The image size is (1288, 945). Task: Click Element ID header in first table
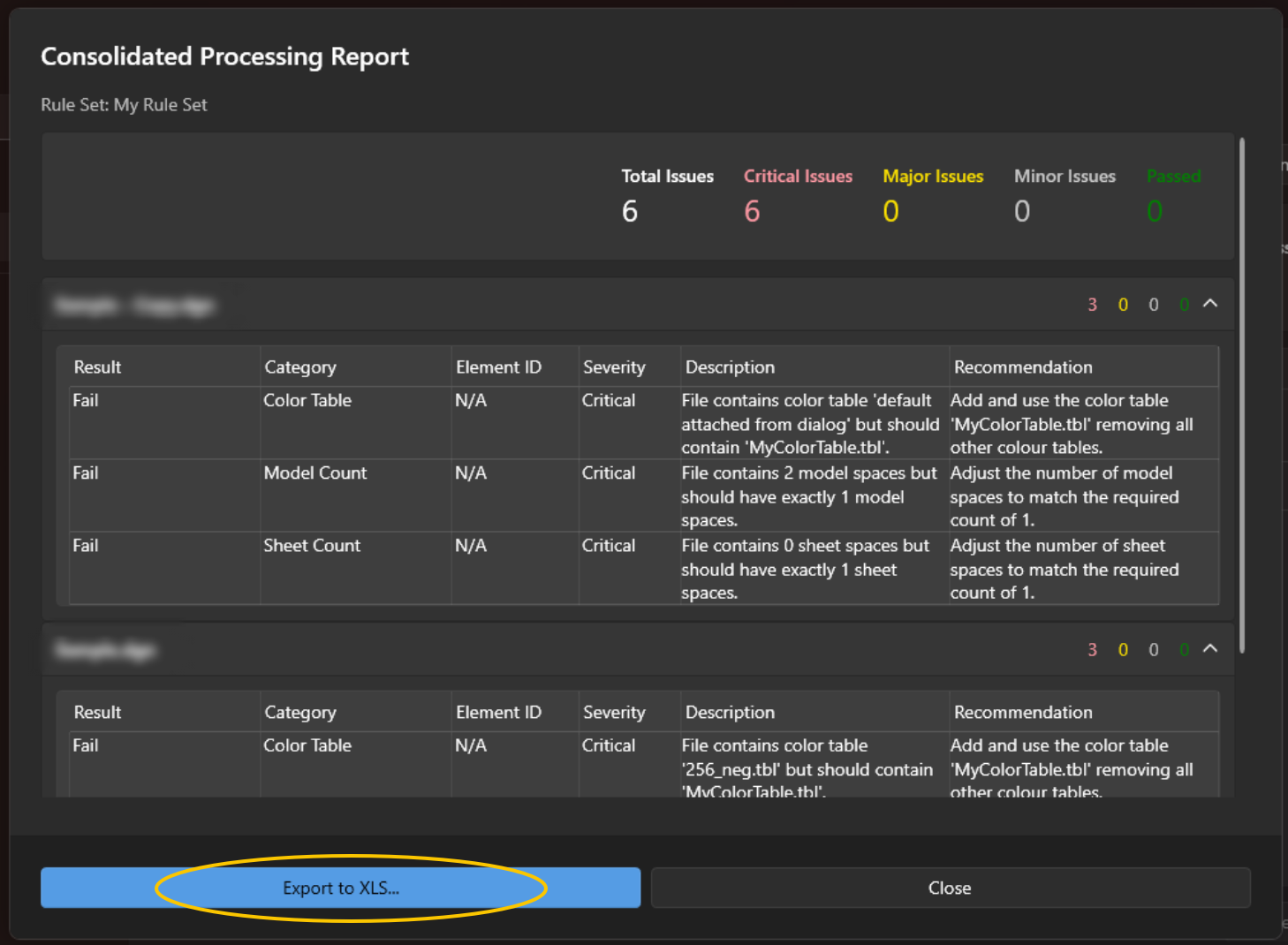click(x=498, y=367)
